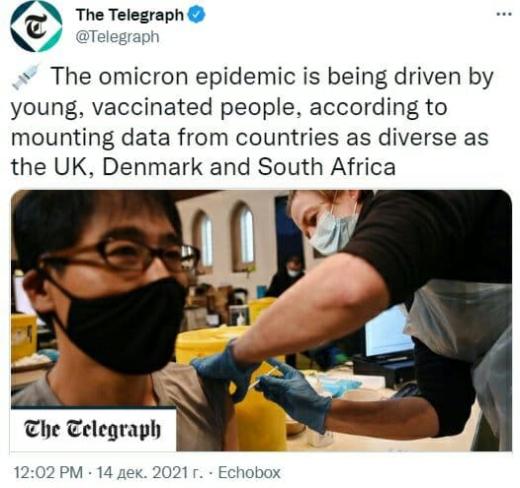Viewport: 520px width, 488px height.
Task: Click the @Telegraph handle
Action: pyautogui.click(x=117, y=37)
